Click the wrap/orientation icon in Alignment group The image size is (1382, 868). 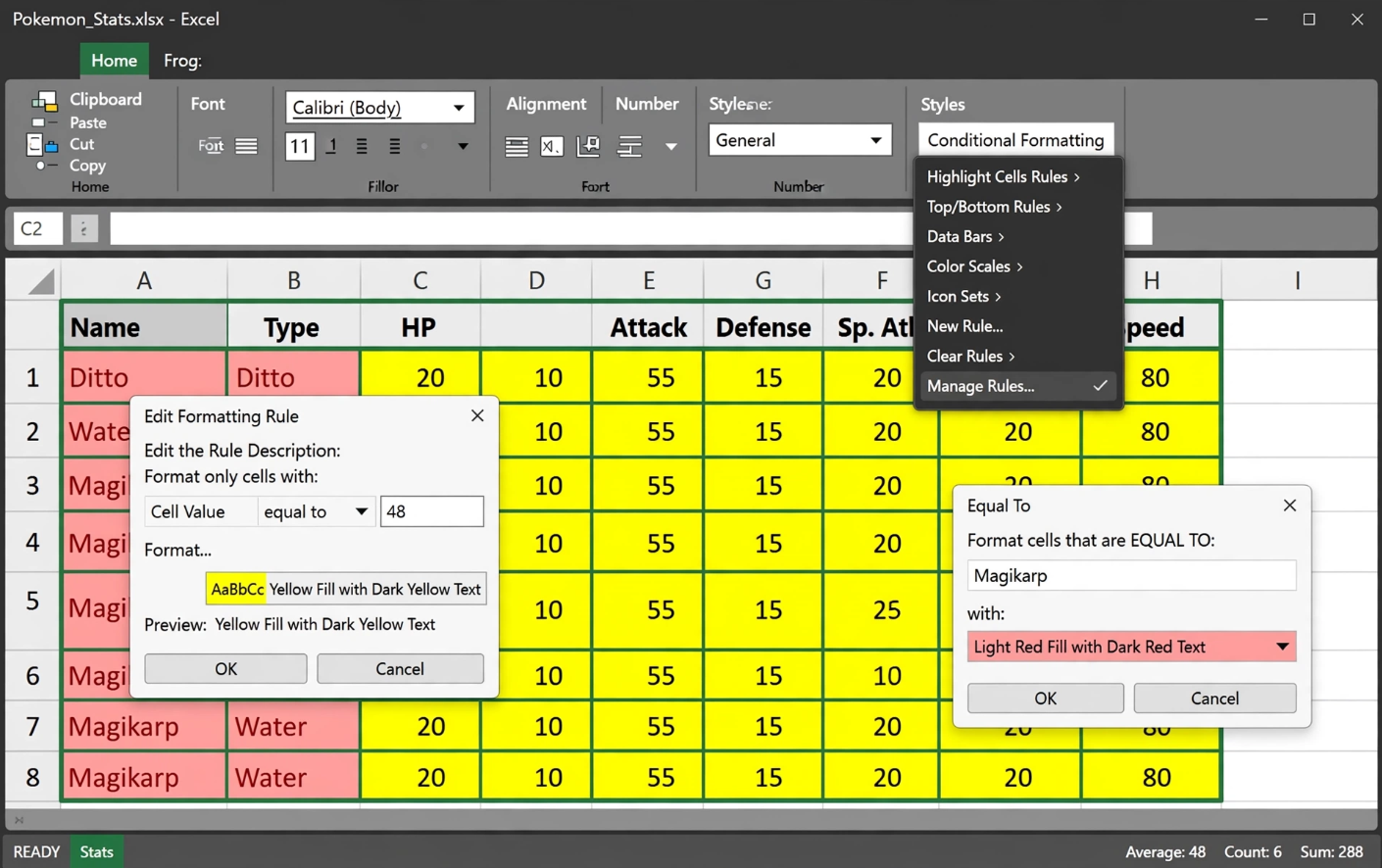click(x=588, y=146)
